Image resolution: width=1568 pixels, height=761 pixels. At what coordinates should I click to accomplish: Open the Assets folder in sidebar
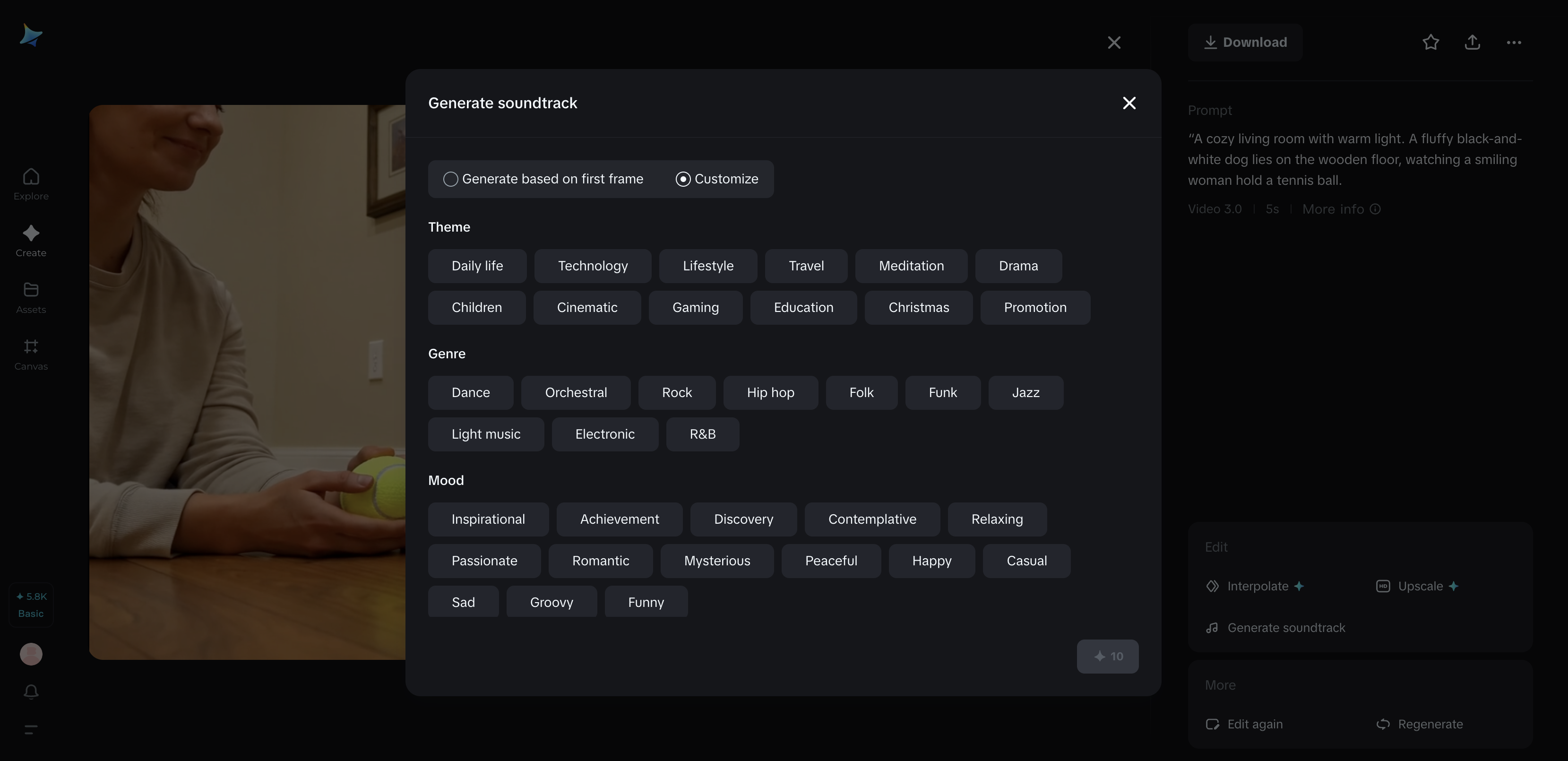[x=31, y=297]
